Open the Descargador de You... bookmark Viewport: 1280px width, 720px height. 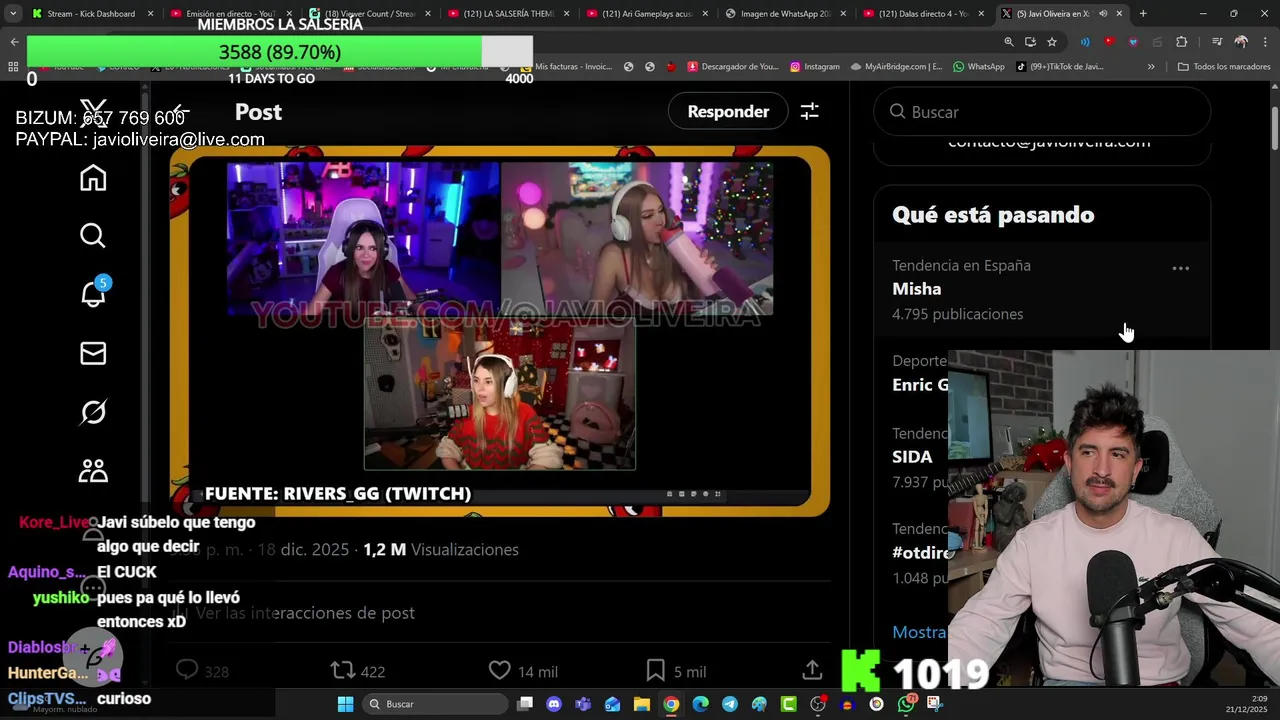[733, 67]
